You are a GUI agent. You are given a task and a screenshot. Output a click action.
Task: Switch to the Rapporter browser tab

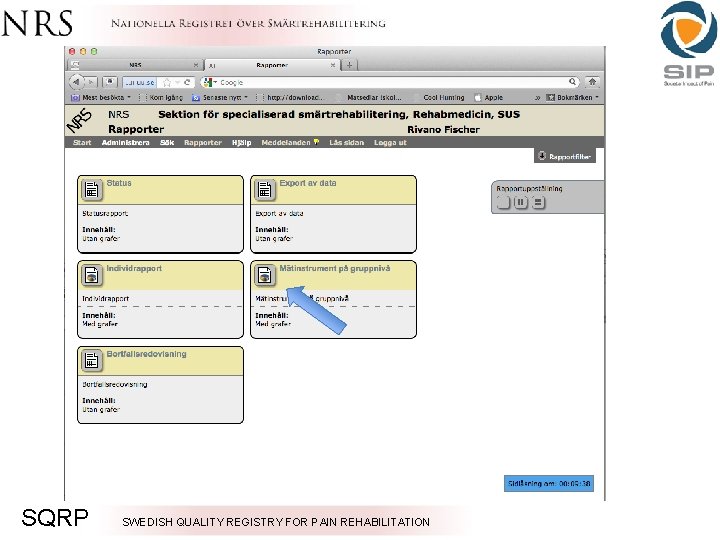272,65
